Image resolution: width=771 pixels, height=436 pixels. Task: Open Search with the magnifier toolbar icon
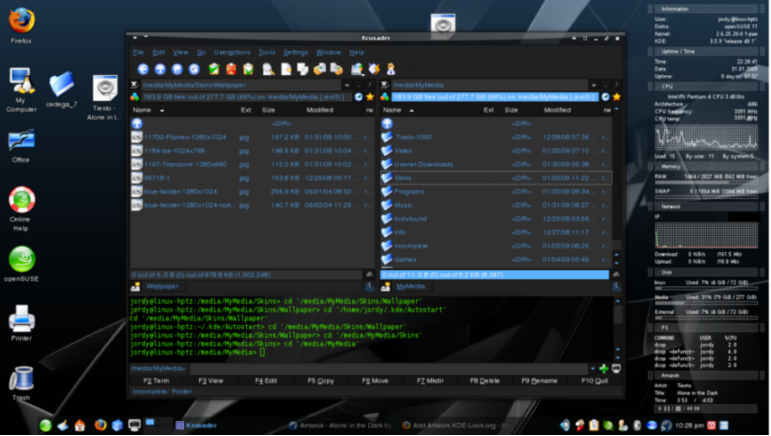pos(268,69)
